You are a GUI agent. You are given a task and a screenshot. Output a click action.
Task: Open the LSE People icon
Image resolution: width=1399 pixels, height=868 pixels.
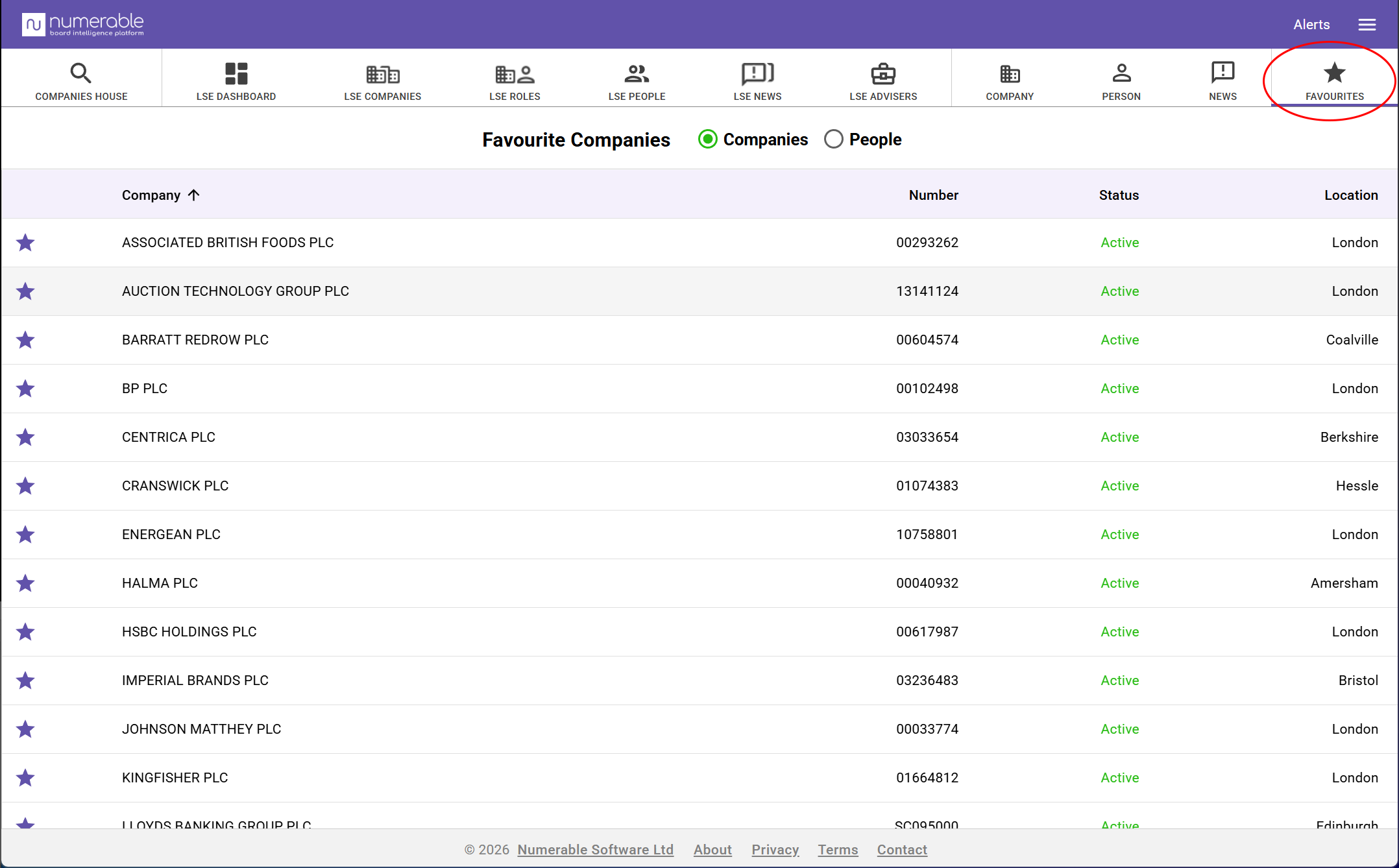tap(637, 74)
